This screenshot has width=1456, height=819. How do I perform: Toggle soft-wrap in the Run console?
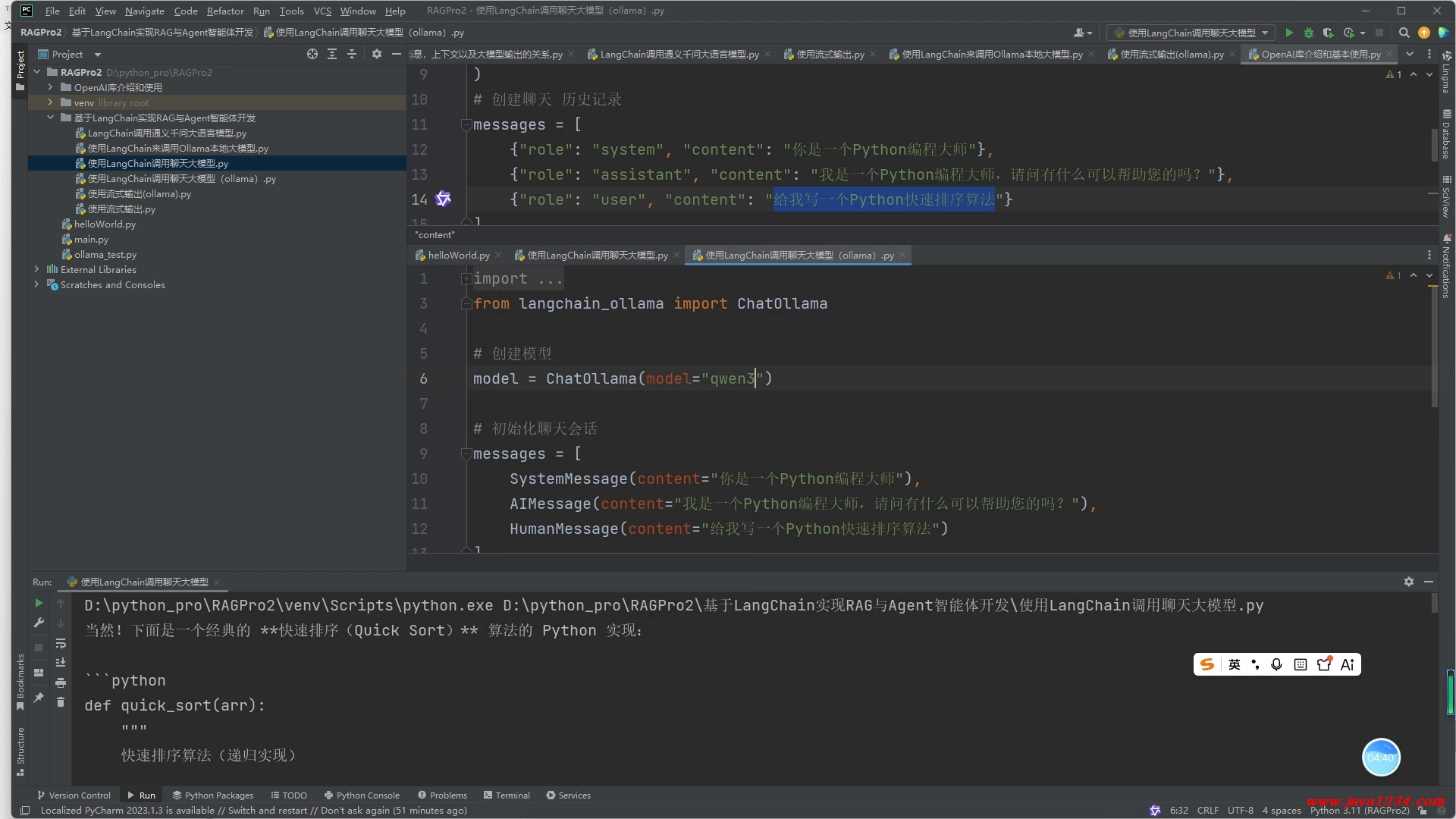pyautogui.click(x=61, y=643)
